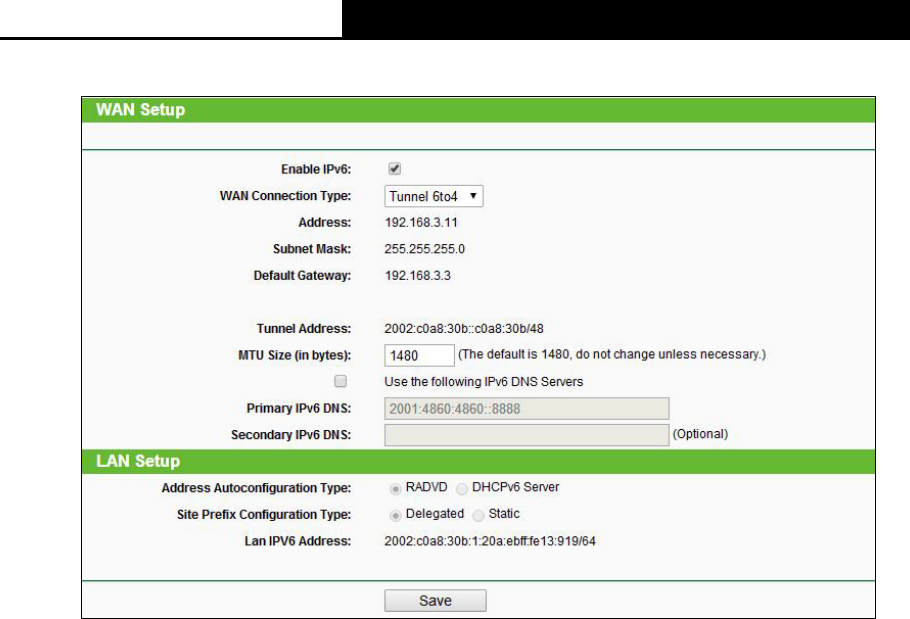Uncheck the Enable IPv6 checkbox
This screenshot has width=910, height=619.
pyautogui.click(x=395, y=169)
